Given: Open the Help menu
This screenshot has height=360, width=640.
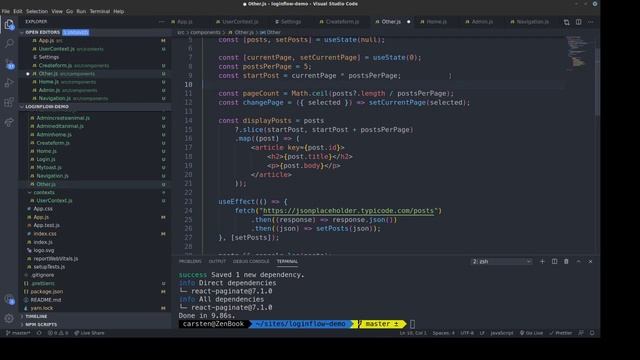Looking at the screenshot, I should 118,11.
